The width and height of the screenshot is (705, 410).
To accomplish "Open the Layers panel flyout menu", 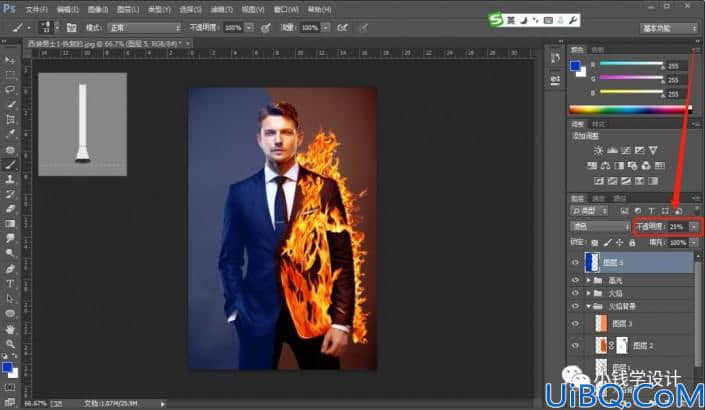I will tap(696, 198).
